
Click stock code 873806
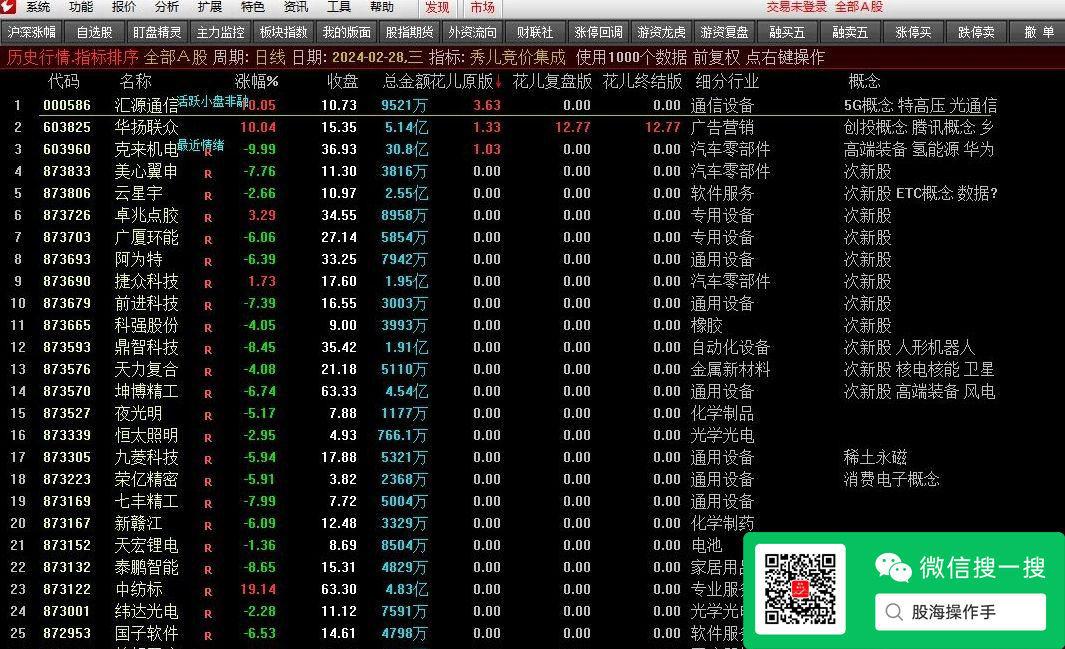67,193
